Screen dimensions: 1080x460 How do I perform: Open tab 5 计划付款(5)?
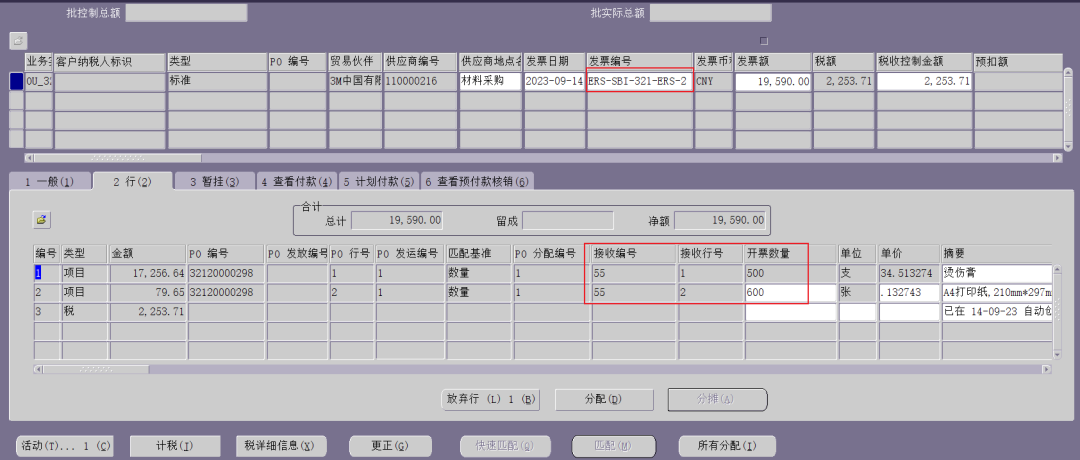(378, 182)
